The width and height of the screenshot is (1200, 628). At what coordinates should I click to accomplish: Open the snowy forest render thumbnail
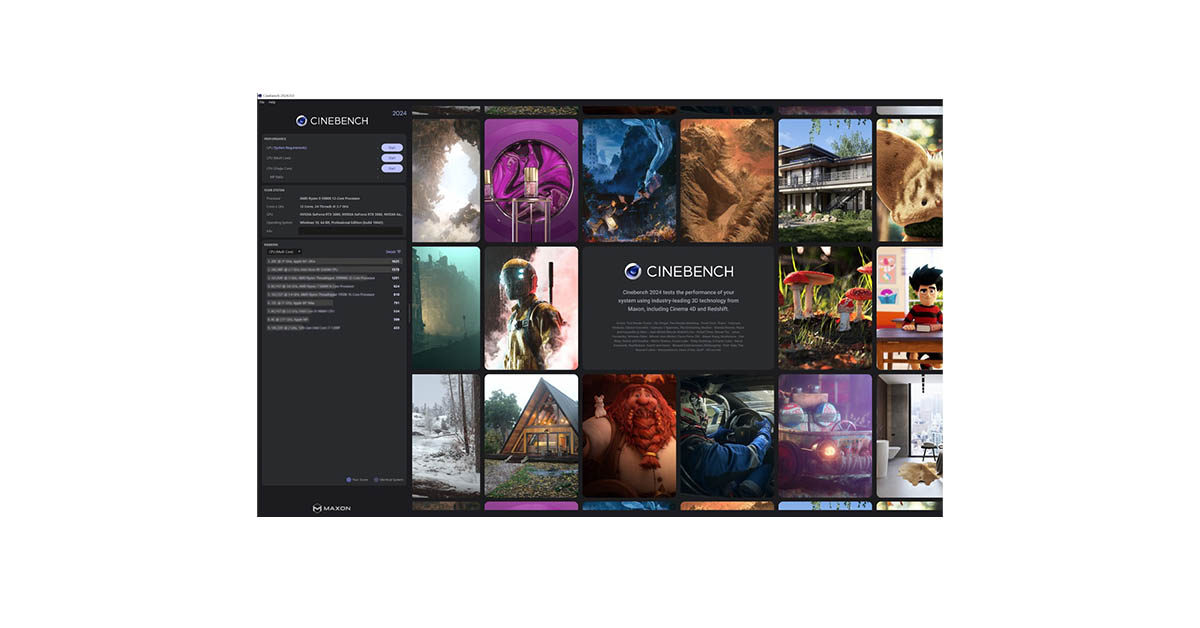click(x=446, y=436)
